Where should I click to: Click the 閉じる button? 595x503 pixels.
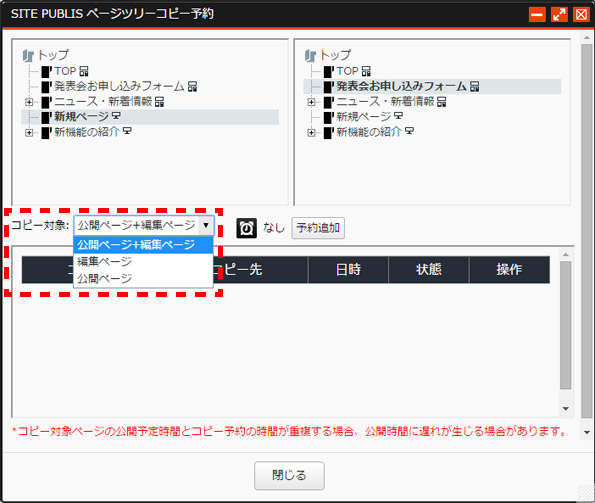pos(289,475)
